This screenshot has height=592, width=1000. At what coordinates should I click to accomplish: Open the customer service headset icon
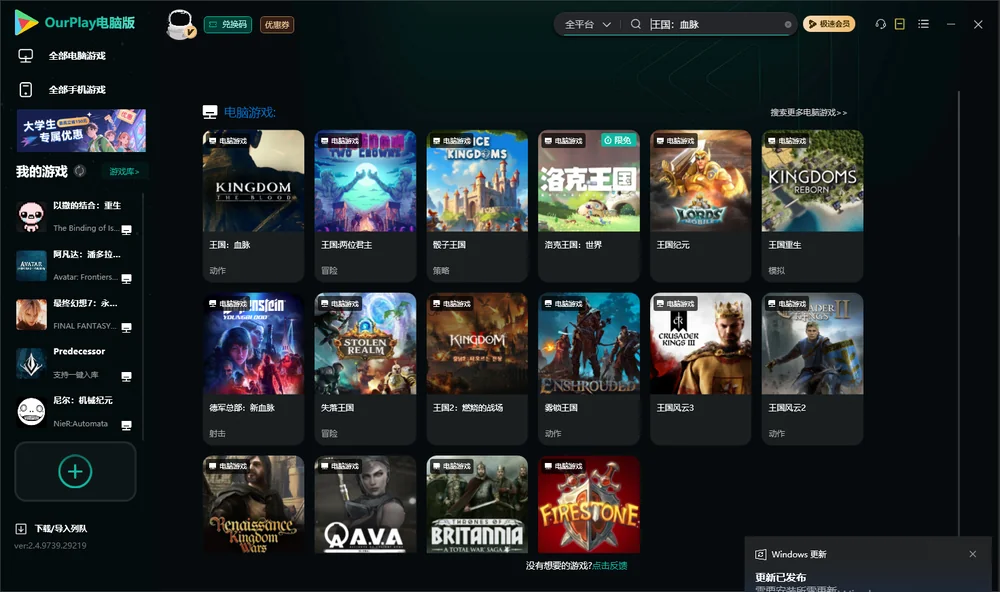[880, 24]
